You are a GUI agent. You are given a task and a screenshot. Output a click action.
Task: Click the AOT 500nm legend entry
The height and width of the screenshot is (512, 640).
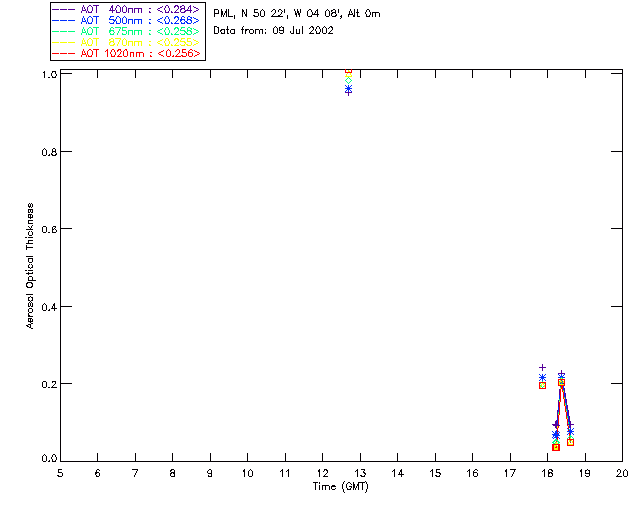coord(127,20)
